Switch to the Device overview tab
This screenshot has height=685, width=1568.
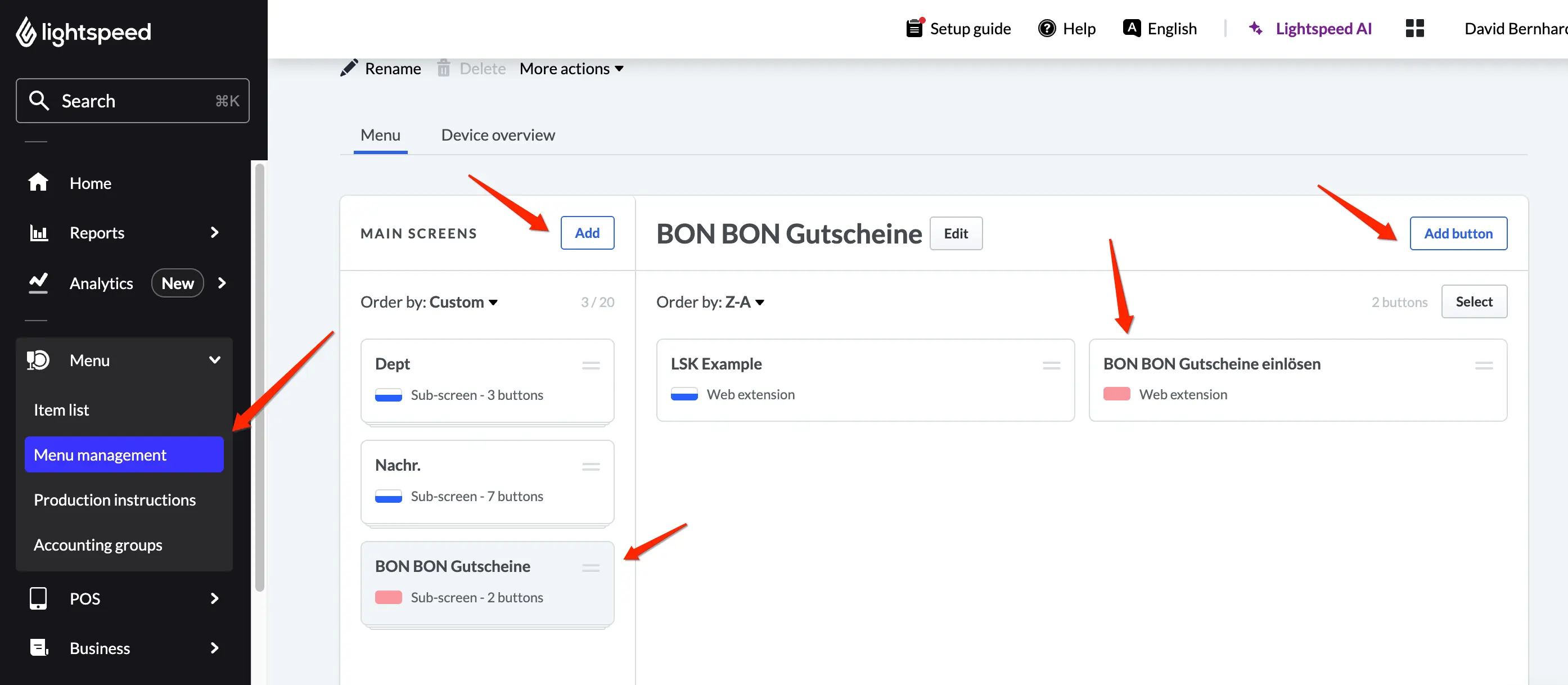pos(498,134)
